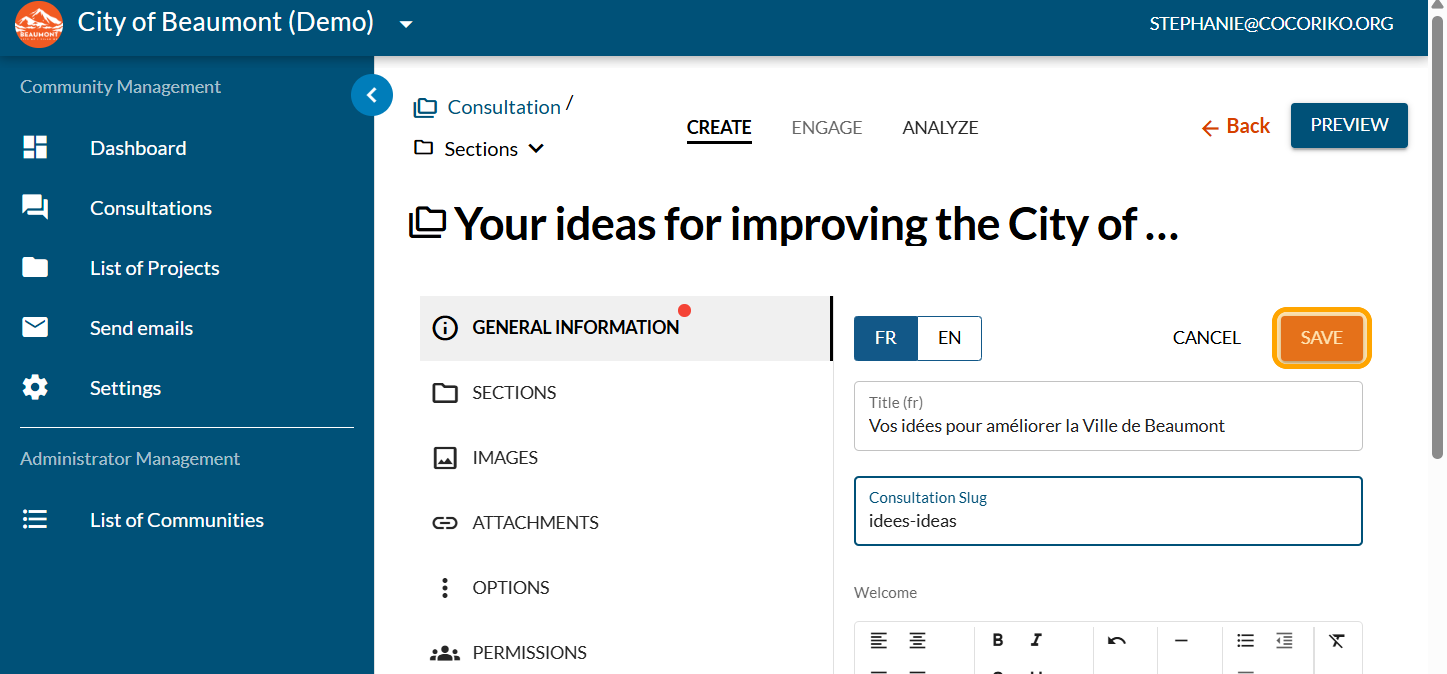The width and height of the screenshot is (1447, 674).
Task: Align text left in the Welcome editor
Action: tap(878, 640)
